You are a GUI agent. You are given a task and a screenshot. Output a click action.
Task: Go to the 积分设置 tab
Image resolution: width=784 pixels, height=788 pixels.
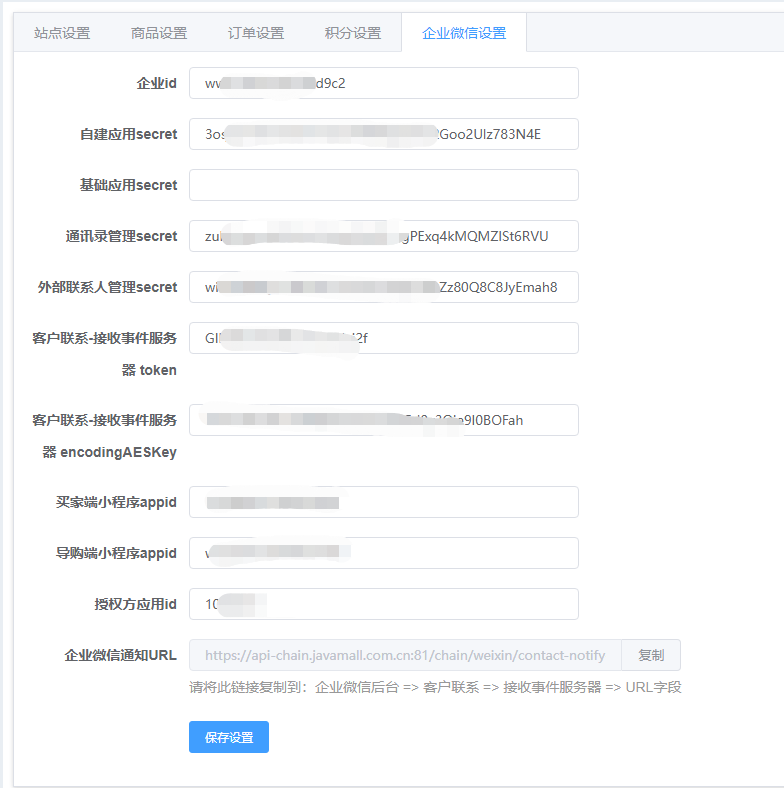(353, 33)
